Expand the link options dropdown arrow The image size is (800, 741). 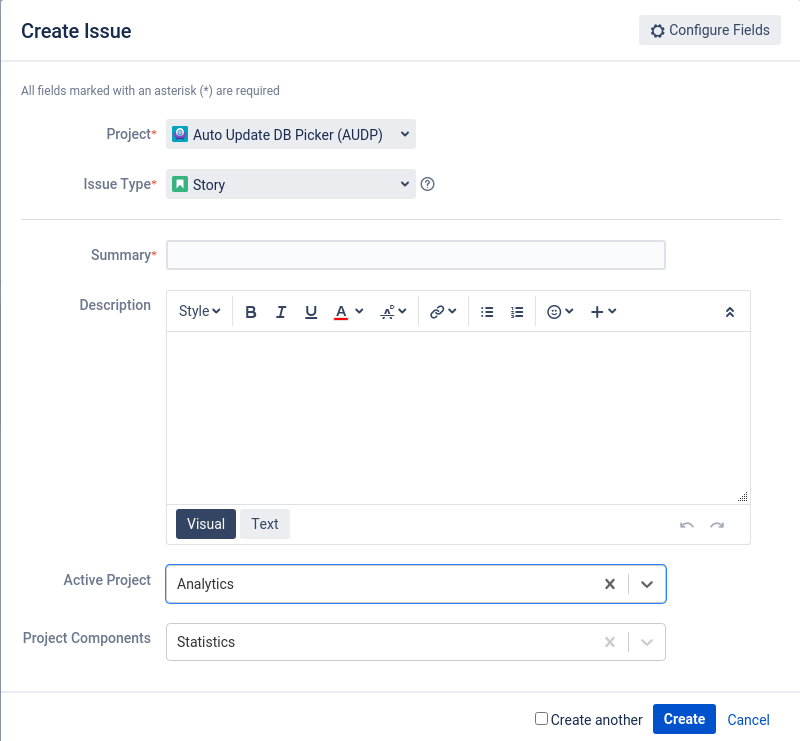coord(453,311)
